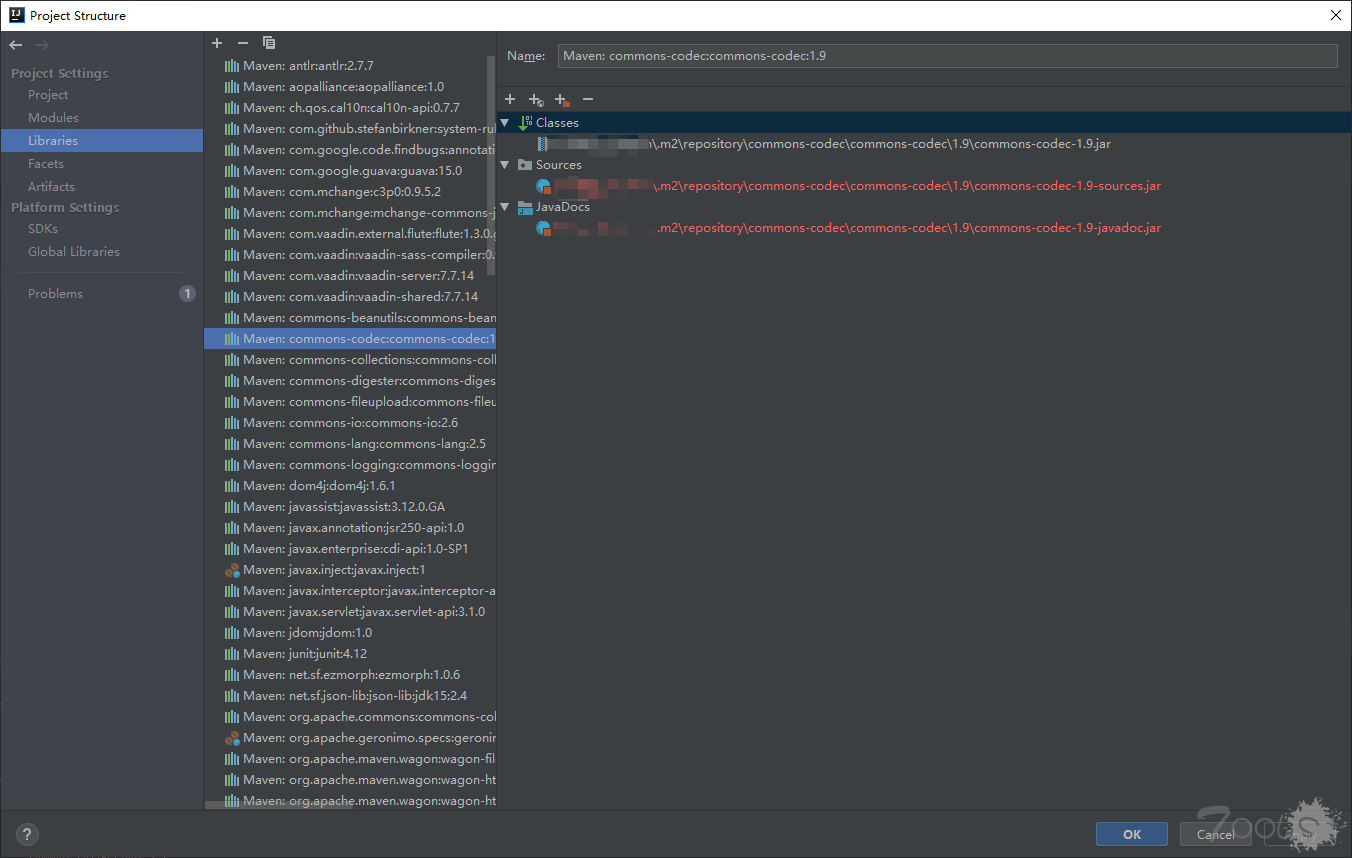Open the SDKs platform settings

(x=43, y=229)
